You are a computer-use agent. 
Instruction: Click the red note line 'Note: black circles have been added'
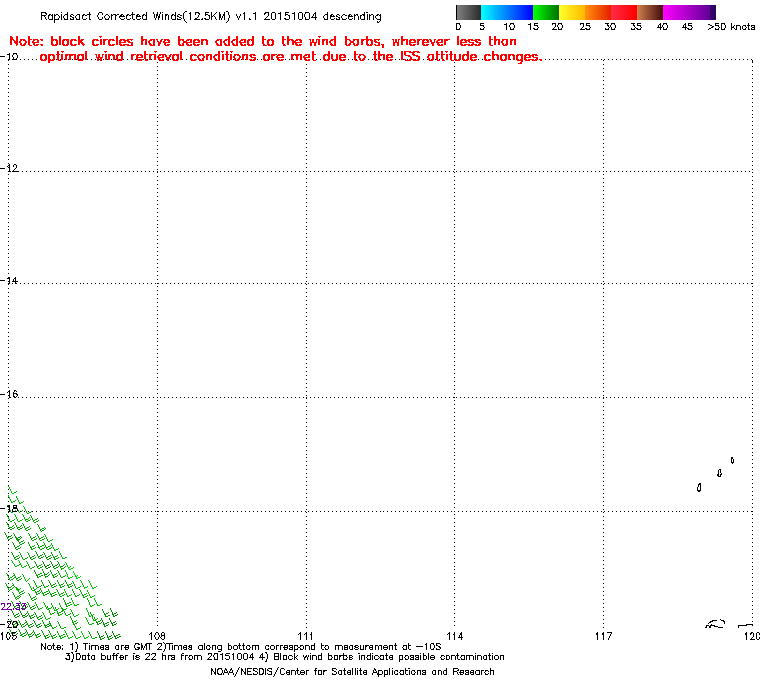[x=263, y=41]
